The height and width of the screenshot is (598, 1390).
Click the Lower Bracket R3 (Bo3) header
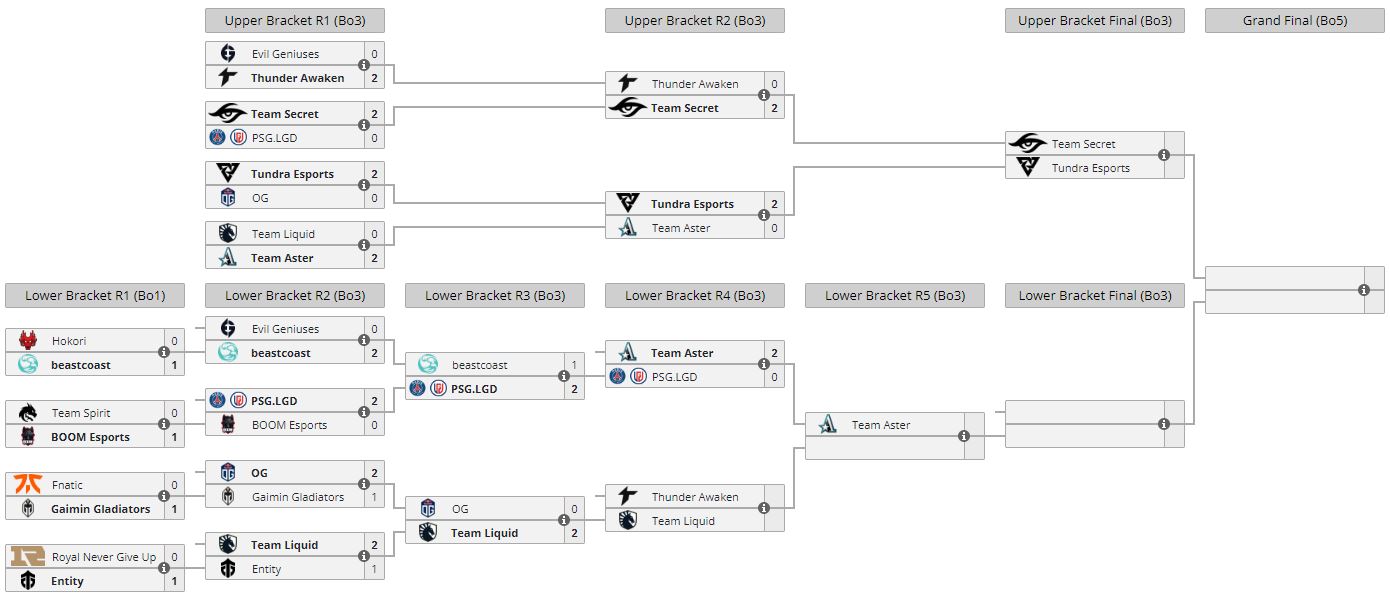pyautogui.click(x=494, y=295)
